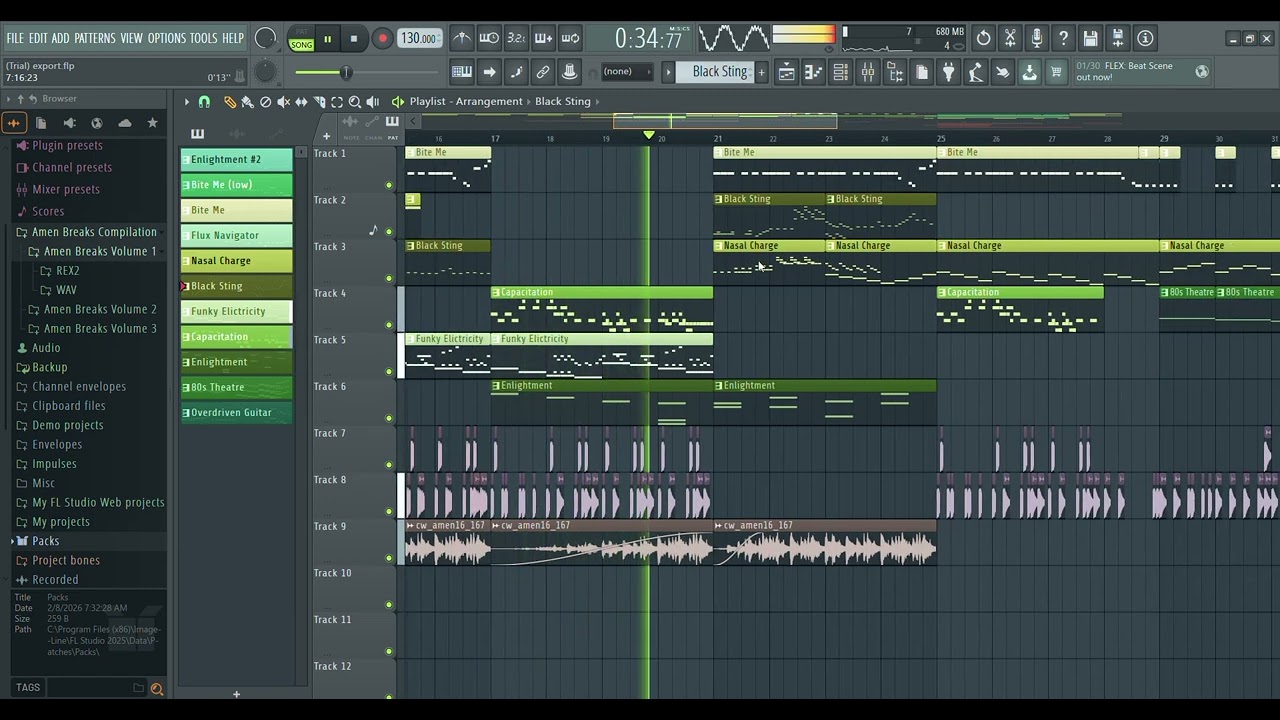The height and width of the screenshot is (720, 1280).
Task: Activate the Select tool in Playlist toolbar
Action: pos(337,102)
